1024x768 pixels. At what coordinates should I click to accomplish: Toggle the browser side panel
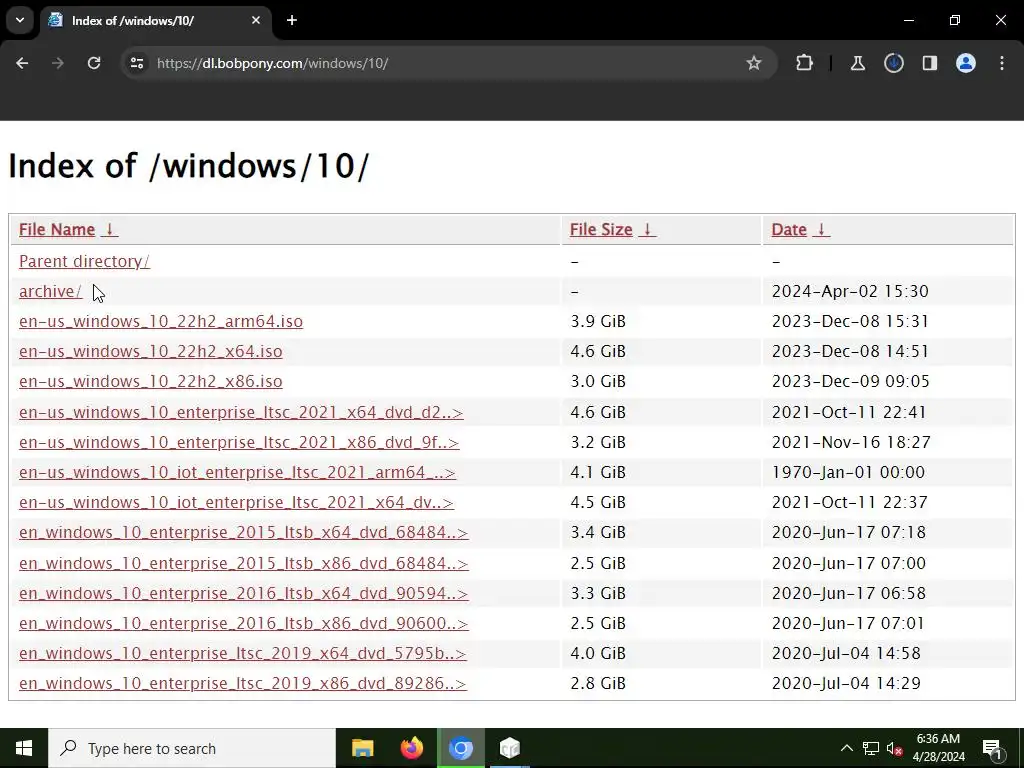pyautogui.click(x=929, y=63)
